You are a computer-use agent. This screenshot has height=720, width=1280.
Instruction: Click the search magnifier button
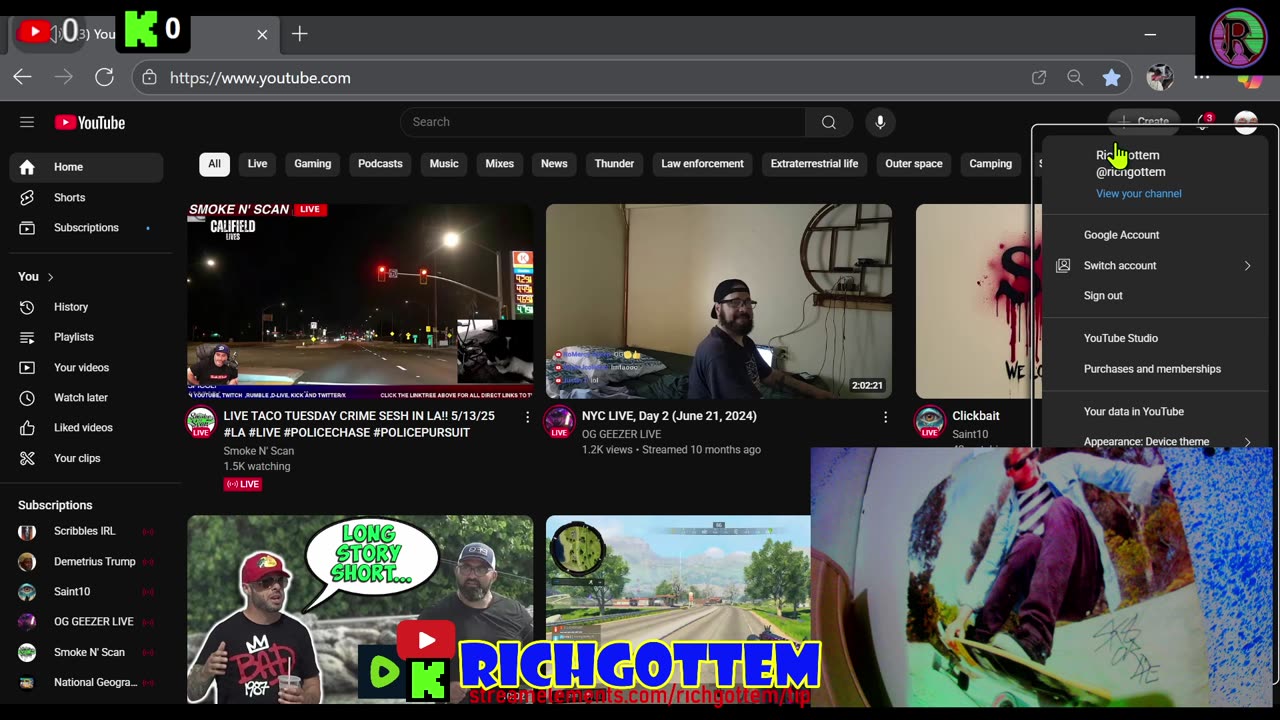(x=829, y=122)
